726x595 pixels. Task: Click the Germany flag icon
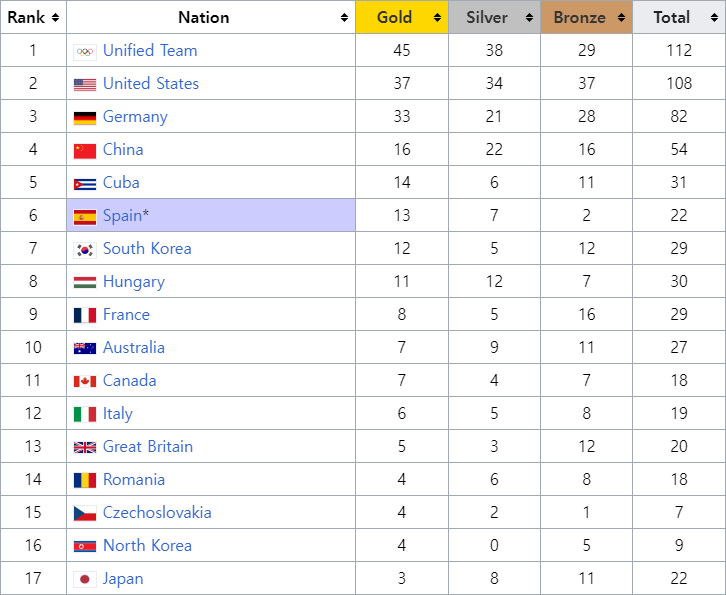click(x=85, y=117)
